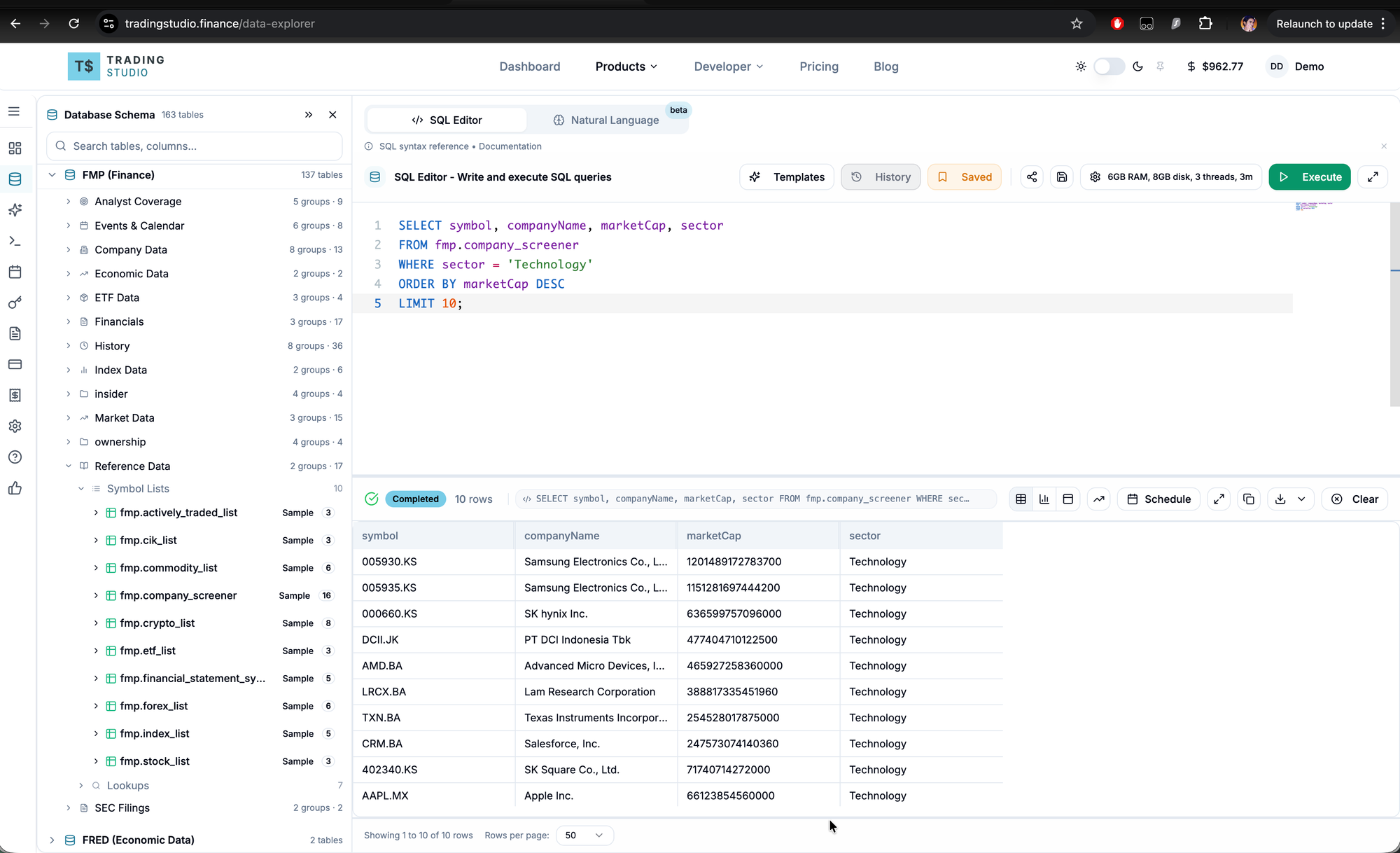Go to Dashboard in top navigation

(x=530, y=67)
